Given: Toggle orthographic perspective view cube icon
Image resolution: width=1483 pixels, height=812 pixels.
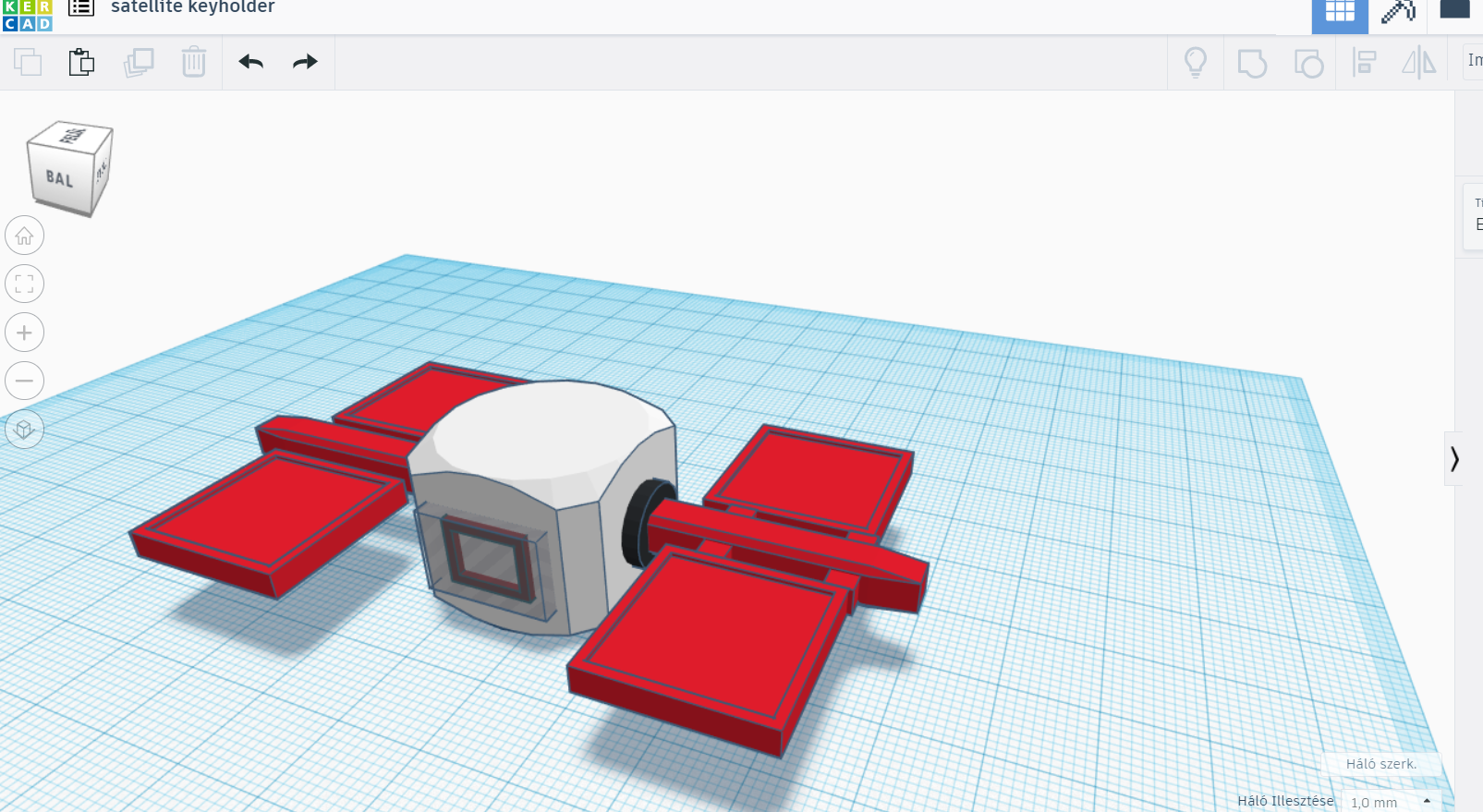Looking at the screenshot, I should click(x=25, y=429).
